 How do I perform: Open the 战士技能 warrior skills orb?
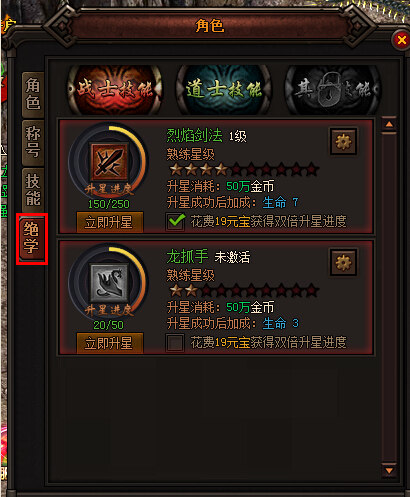115,90
